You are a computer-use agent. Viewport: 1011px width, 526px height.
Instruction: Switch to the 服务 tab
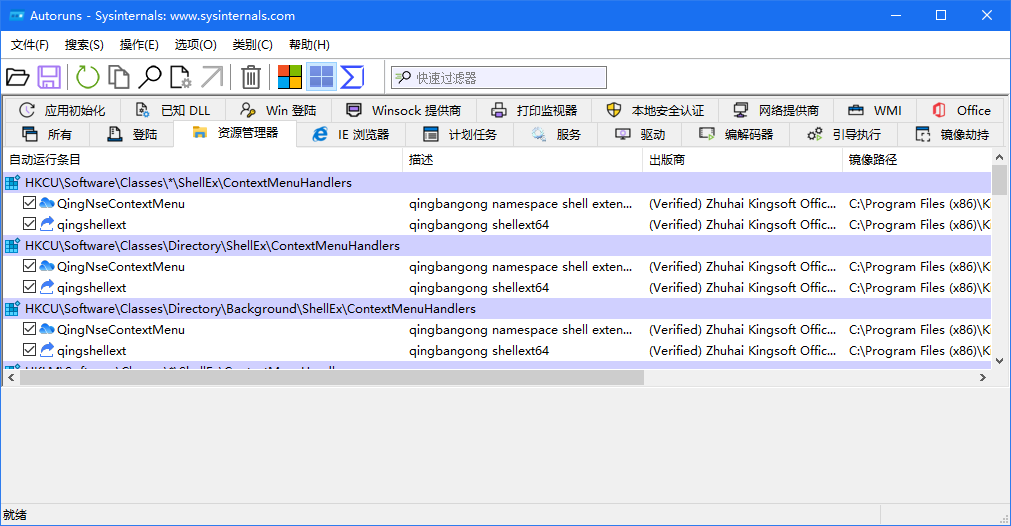point(556,134)
